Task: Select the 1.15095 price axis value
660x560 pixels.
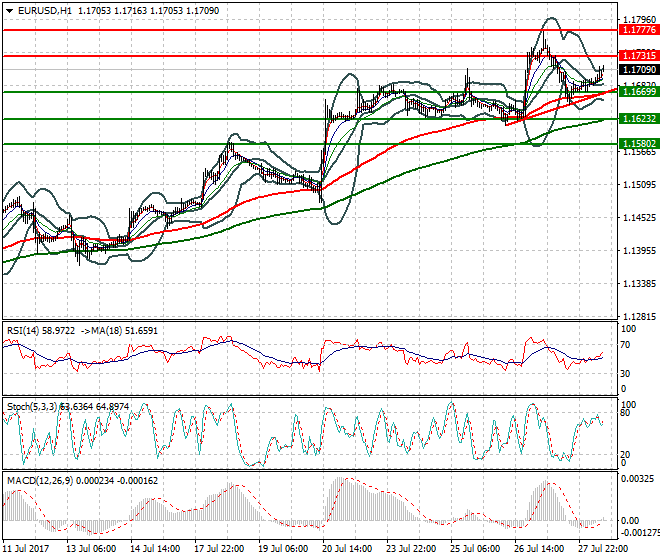Action: [x=639, y=184]
